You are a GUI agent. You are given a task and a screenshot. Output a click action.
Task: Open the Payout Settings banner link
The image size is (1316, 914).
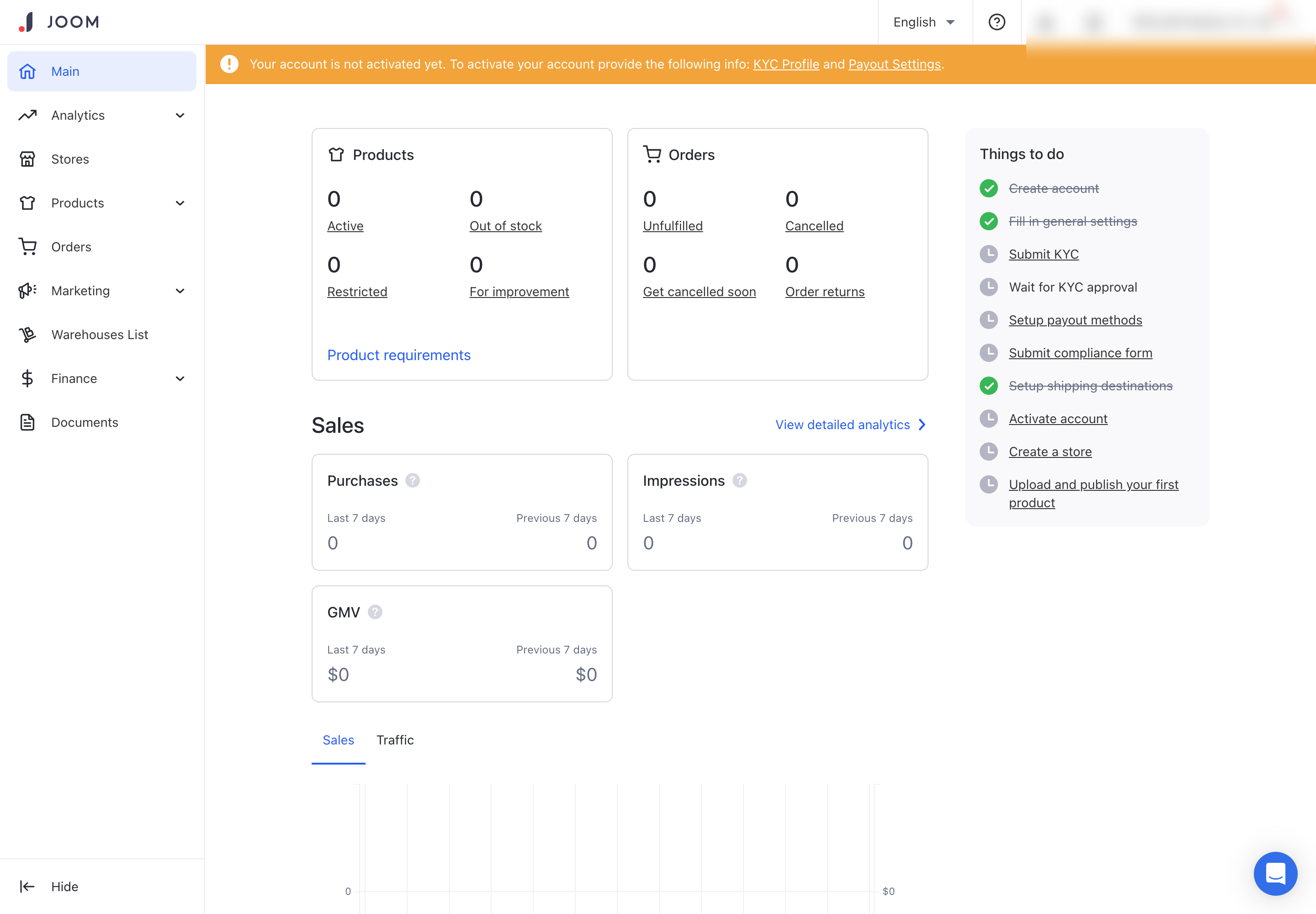[x=895, y=64]
